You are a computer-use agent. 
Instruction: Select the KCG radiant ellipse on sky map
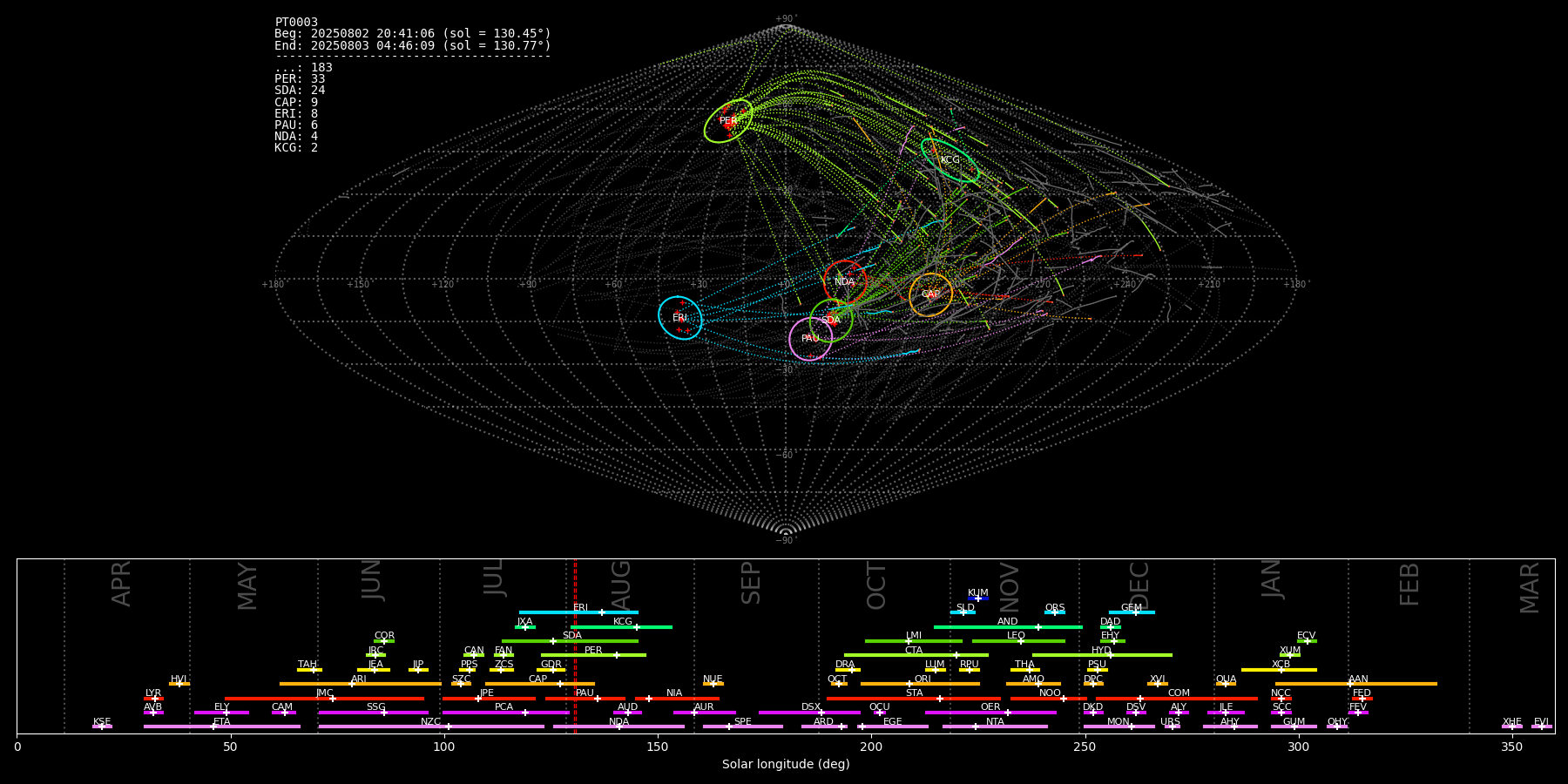[950, 160]
